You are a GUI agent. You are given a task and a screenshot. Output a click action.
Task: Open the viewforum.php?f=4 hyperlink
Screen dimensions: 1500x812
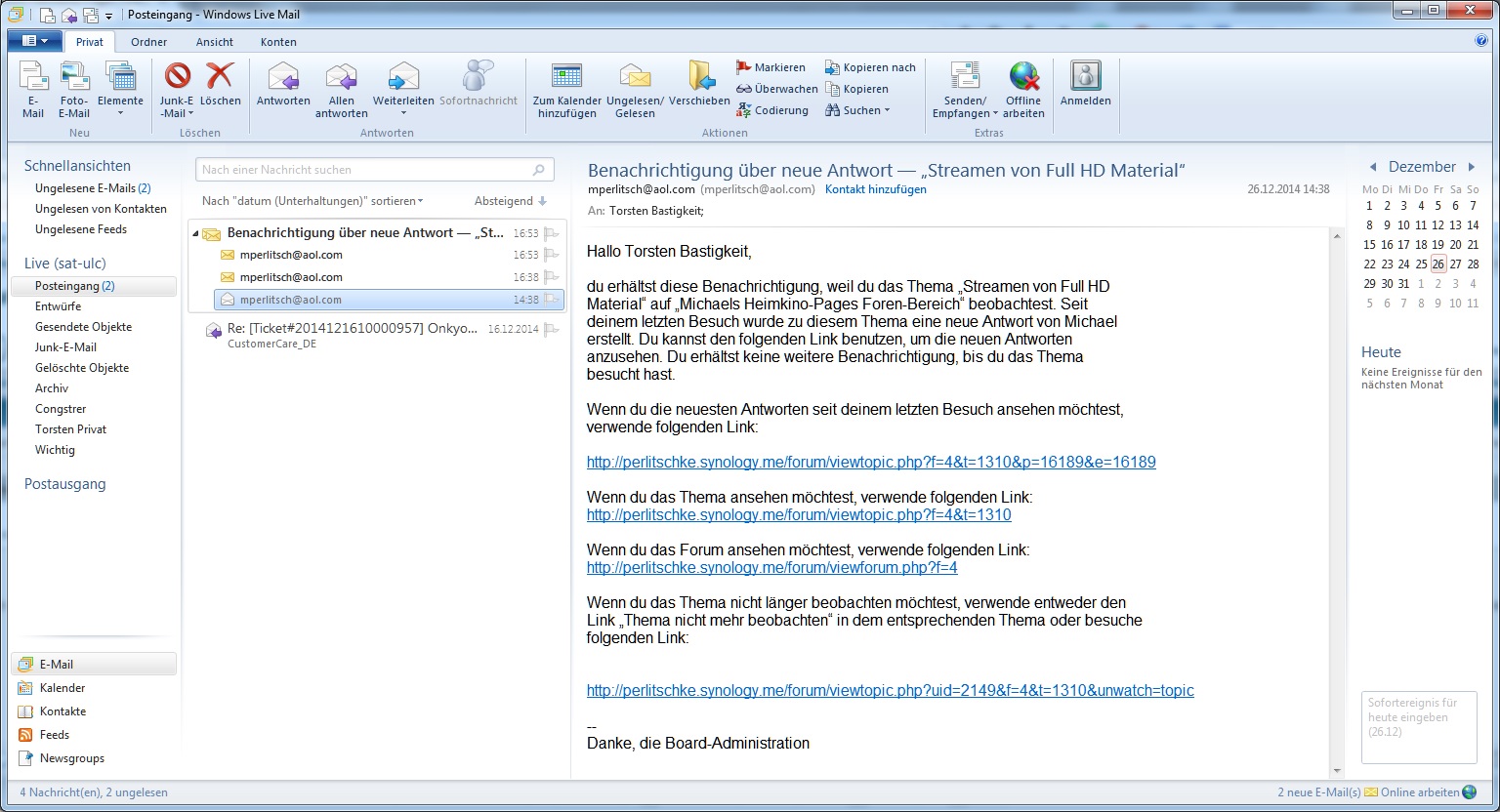tap(771, 567)
